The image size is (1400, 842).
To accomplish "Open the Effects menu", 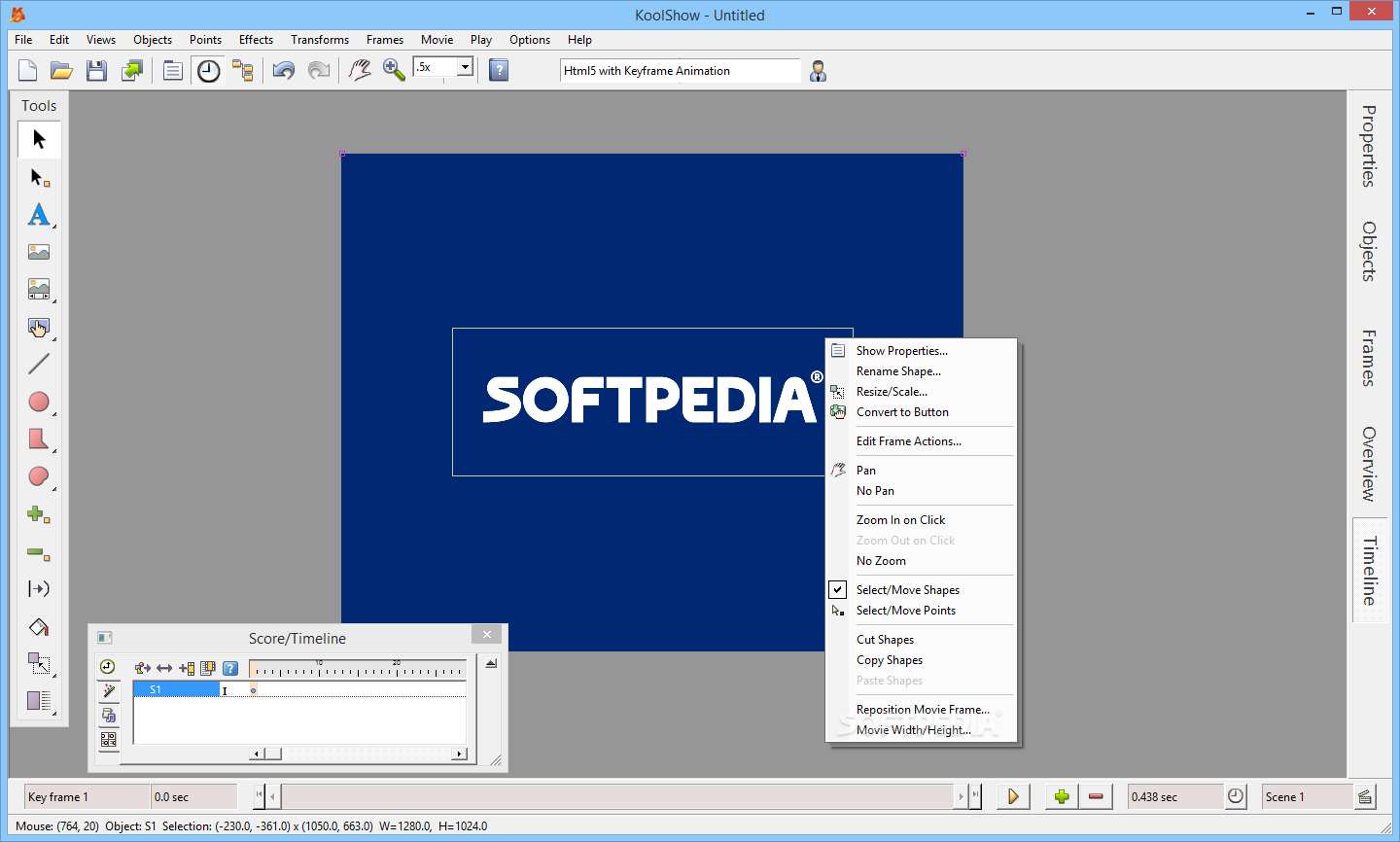I will 256,40.
